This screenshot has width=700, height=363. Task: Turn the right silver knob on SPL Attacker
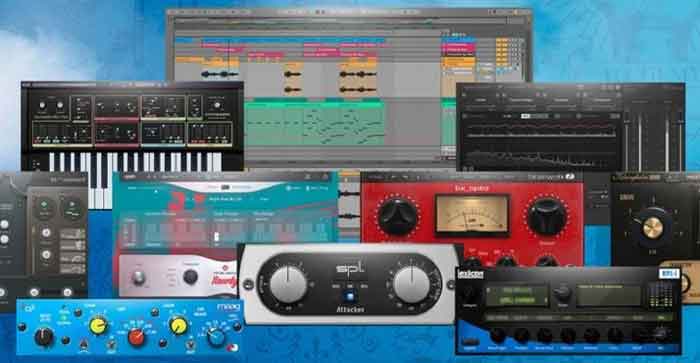click(411, 284)
